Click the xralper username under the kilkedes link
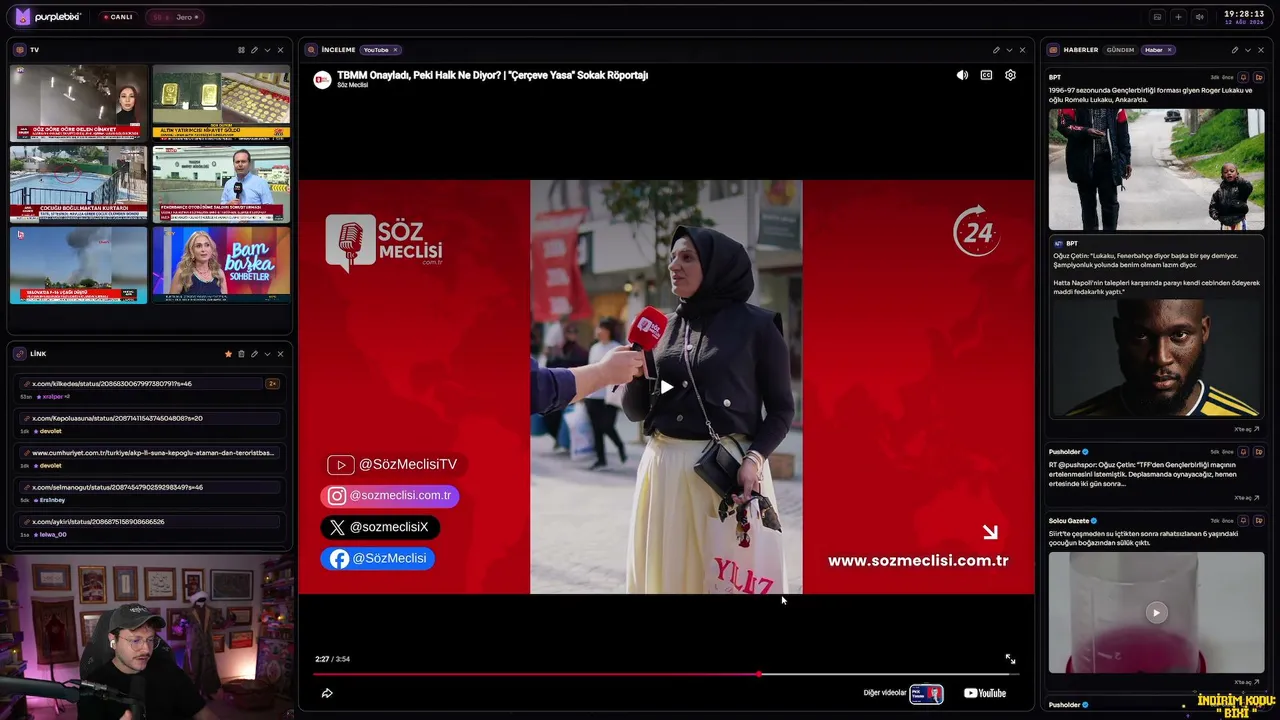This screenshot has width=1280, height=720. [x=52, y=397]
